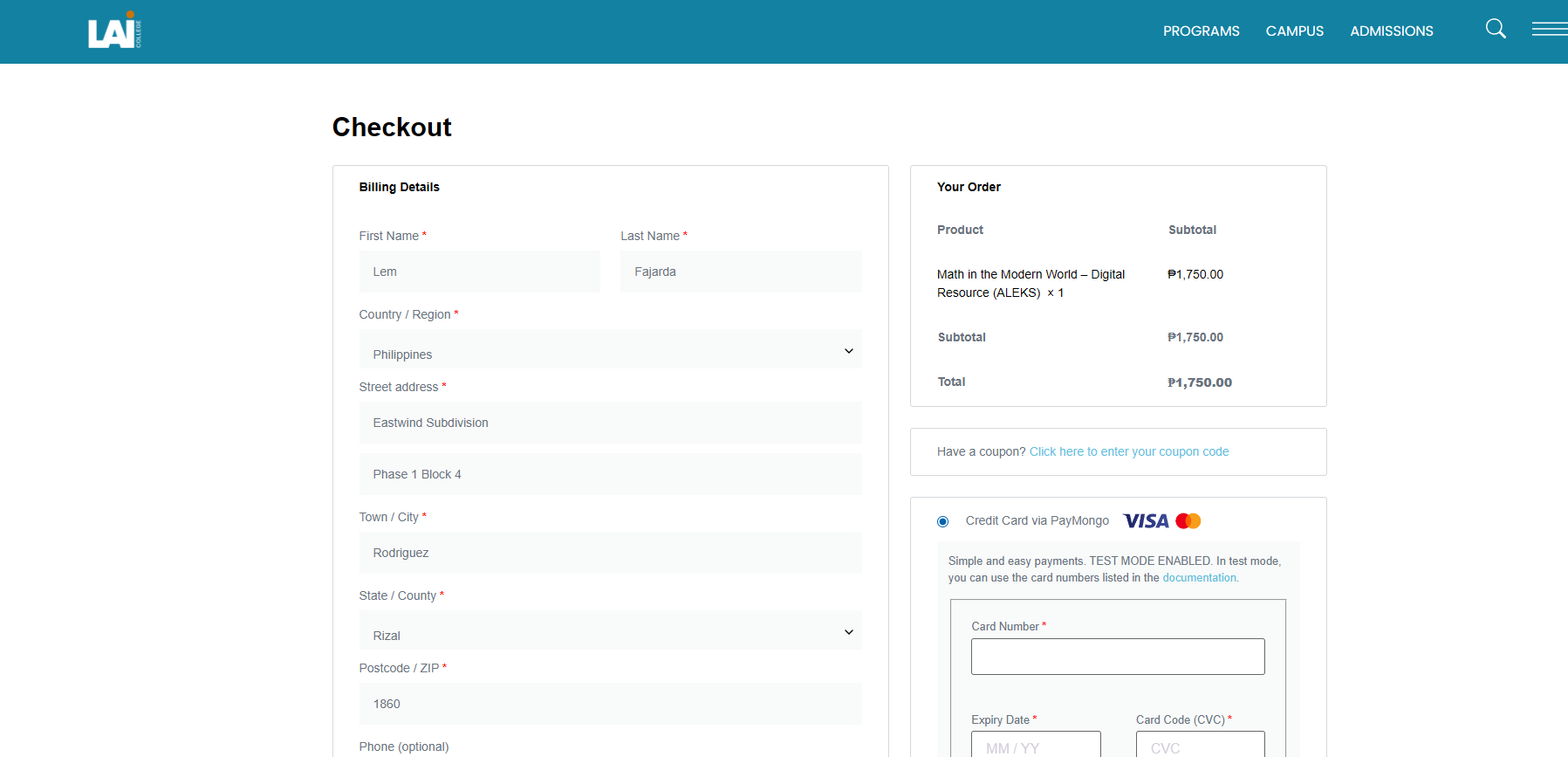The height and width of the screenshot is (757, 1568).
Task: Click the Card Number input box
Action: (1117, 657)
